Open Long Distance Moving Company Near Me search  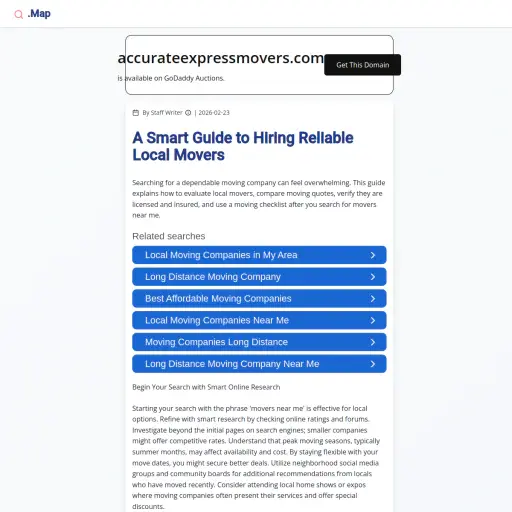click(259, 364)
